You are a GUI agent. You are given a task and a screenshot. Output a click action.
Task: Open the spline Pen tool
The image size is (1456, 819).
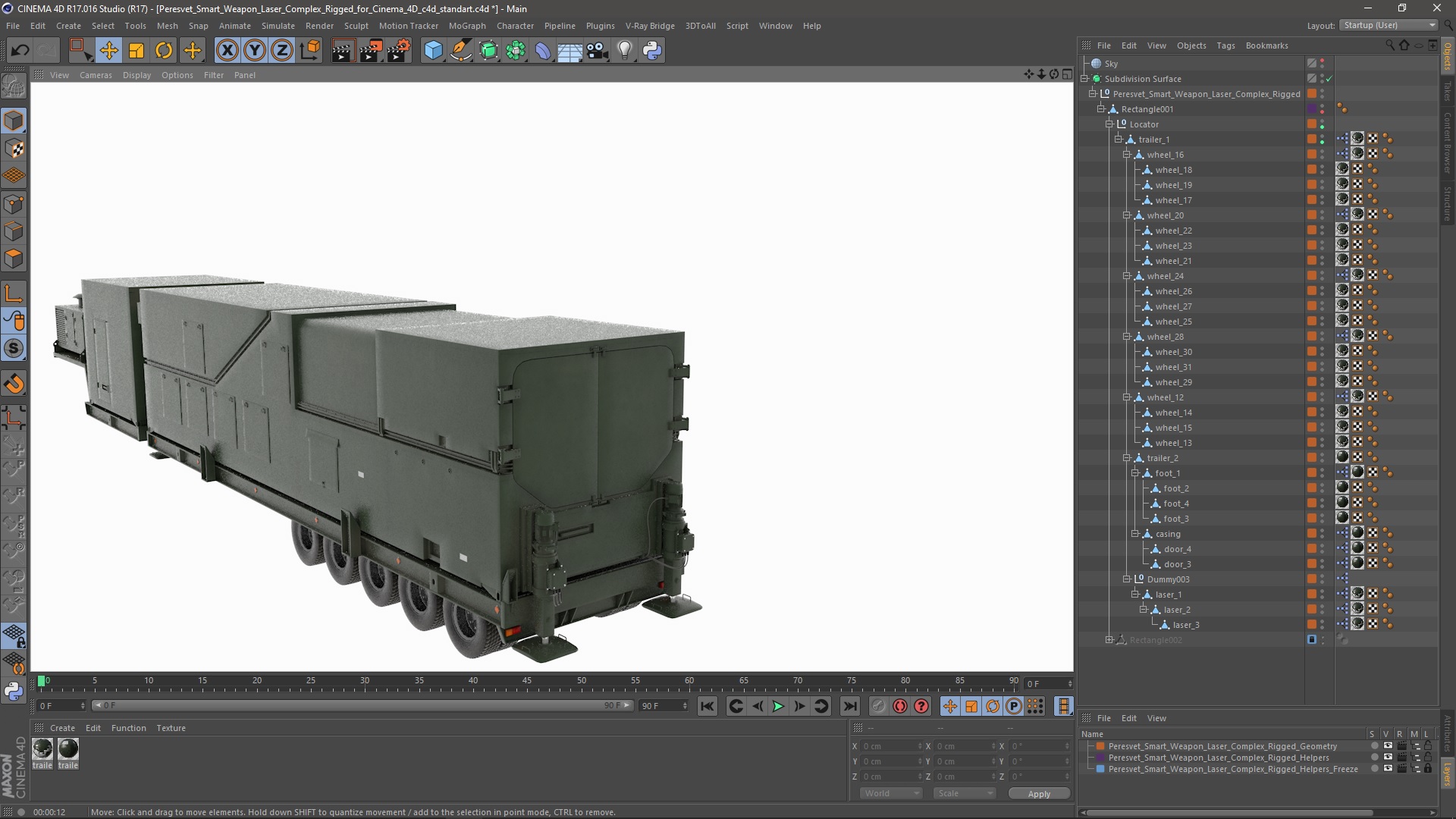tap(461, 51)
